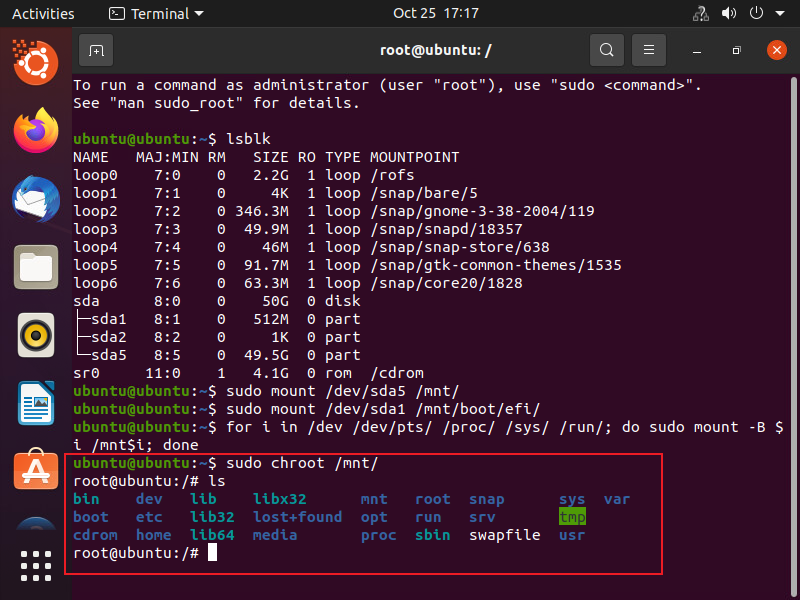The height and width of the screenshot is (600, 800).
Task: Launch Firefox from the dock
Action: pos(36,130)
